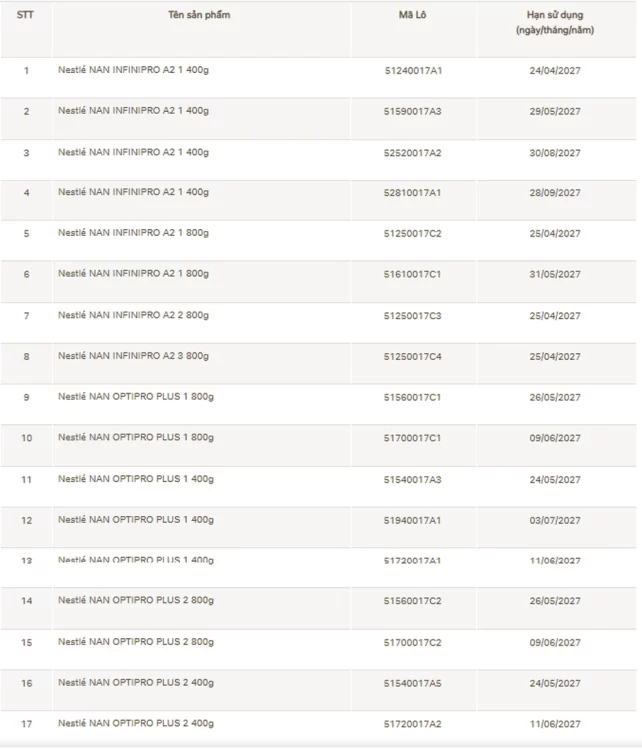This screenshot has height=750, width=642.
Task: Select batch code 51540017A3
Action: 413,479
